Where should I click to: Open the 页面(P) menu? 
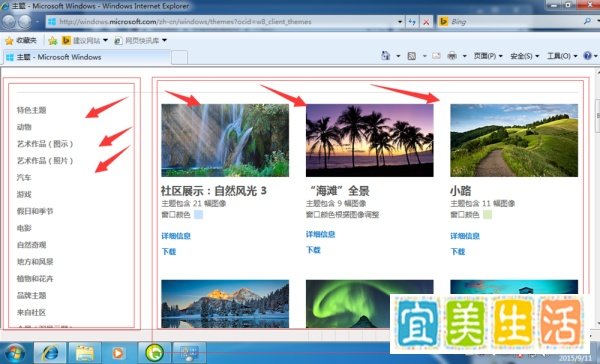click(488, 56)
